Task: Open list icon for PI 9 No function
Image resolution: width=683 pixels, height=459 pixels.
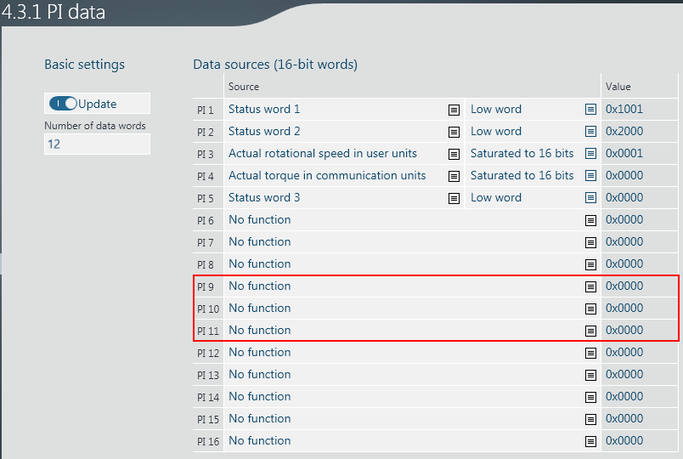Action: click(x=590, y=286)
